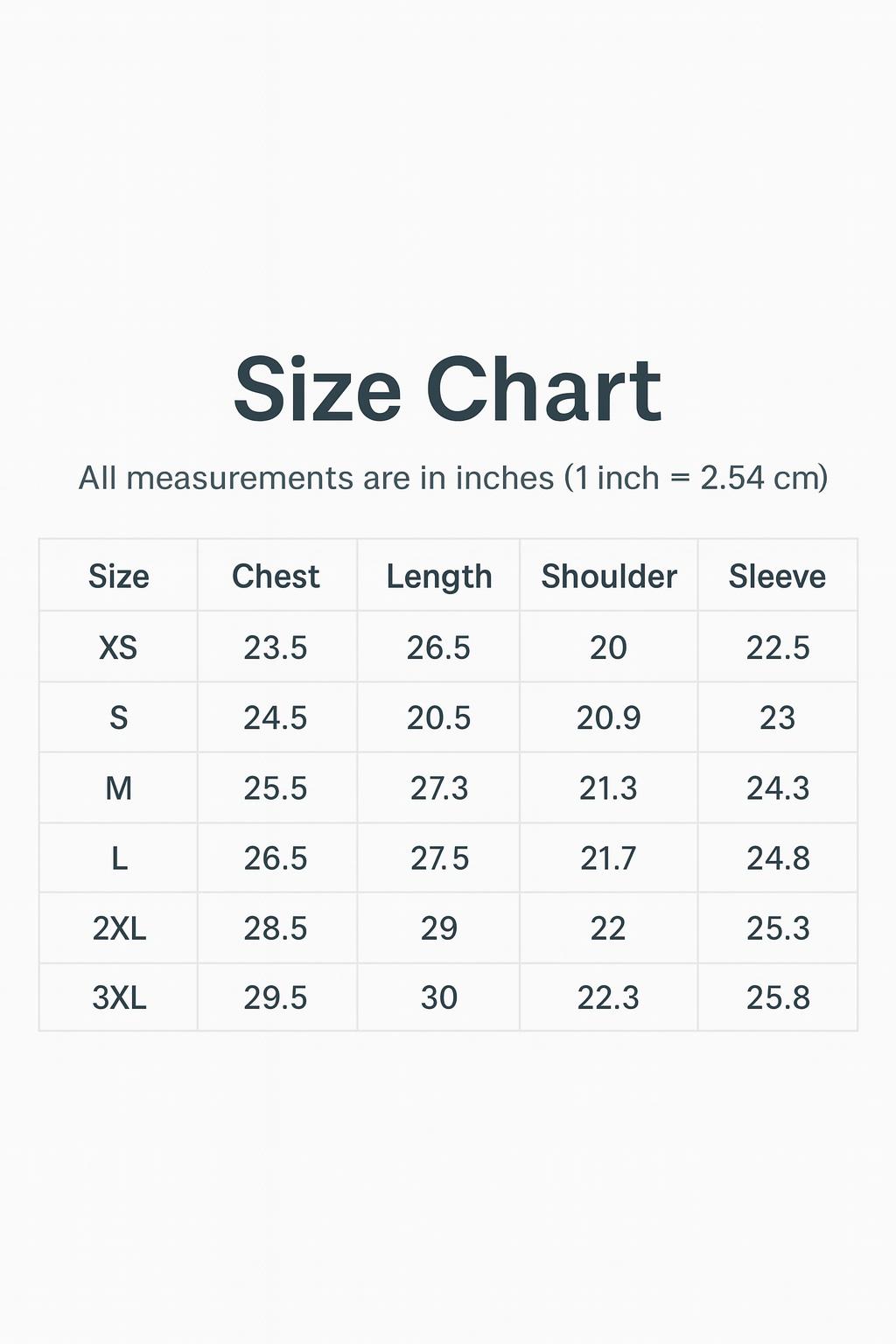Click the measurements in inches subtitle
The image size is (896, 1344).
click(452, 478)
